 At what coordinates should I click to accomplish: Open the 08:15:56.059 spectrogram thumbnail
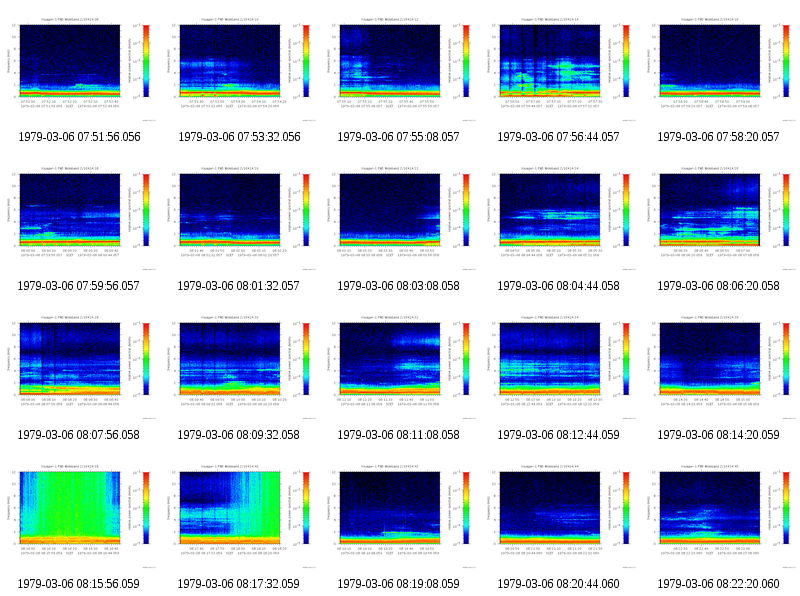tap(79, 516)
